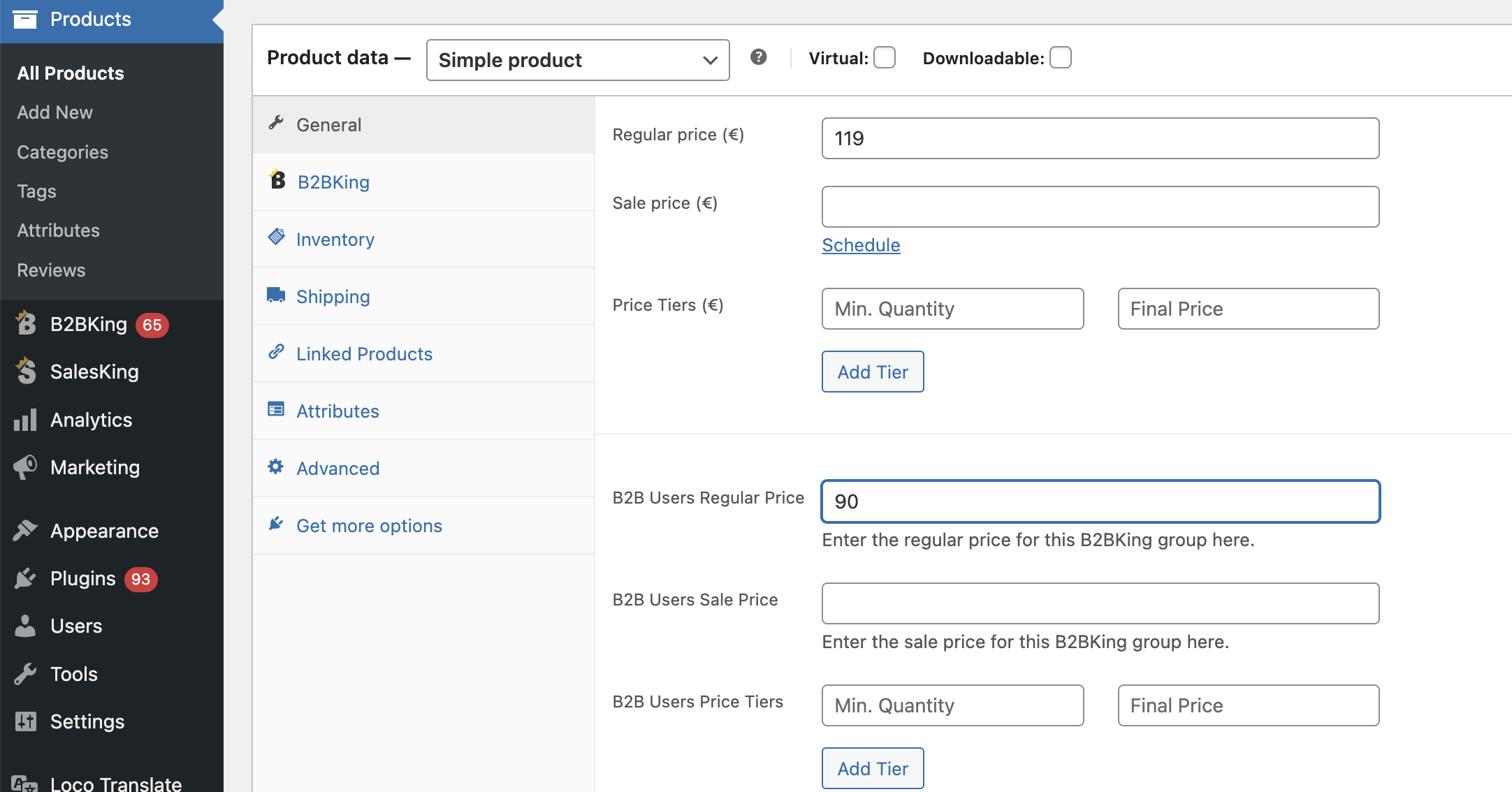Screen dimensions: 1512x792
Task: Open the Shipping tab
Action: click(423, 297)
